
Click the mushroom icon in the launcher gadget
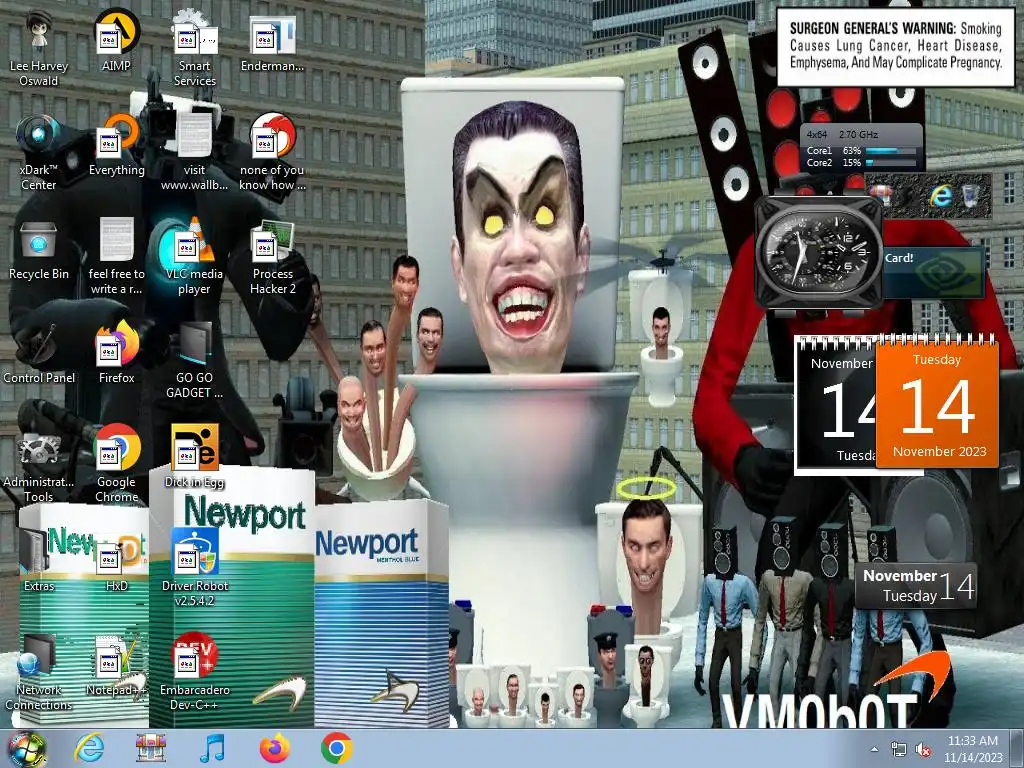point(882,195)
